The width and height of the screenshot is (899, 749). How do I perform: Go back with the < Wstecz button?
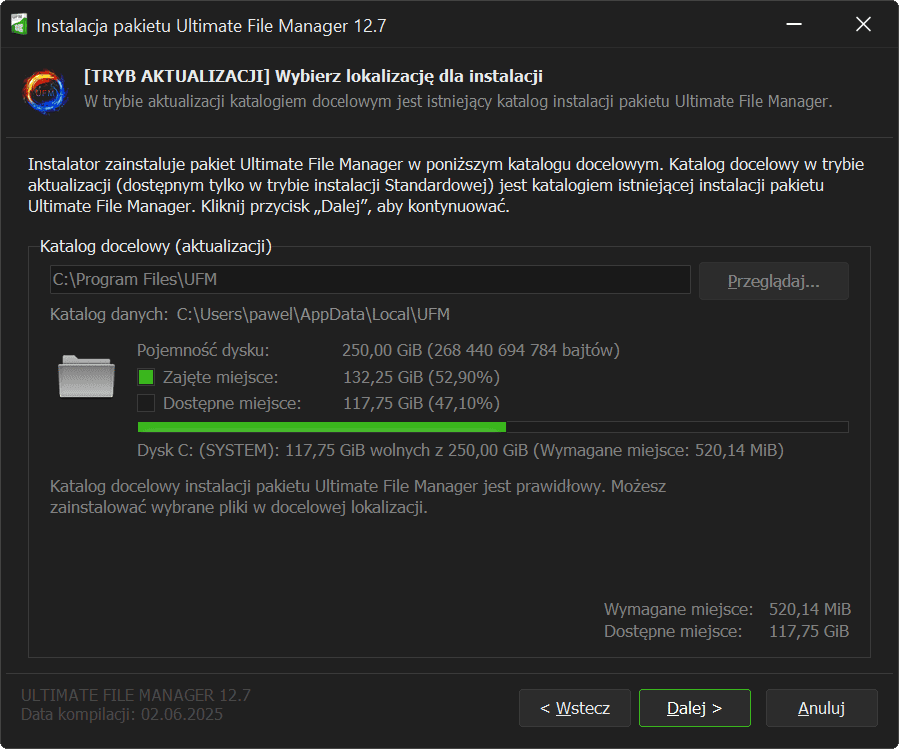[574, 708]
